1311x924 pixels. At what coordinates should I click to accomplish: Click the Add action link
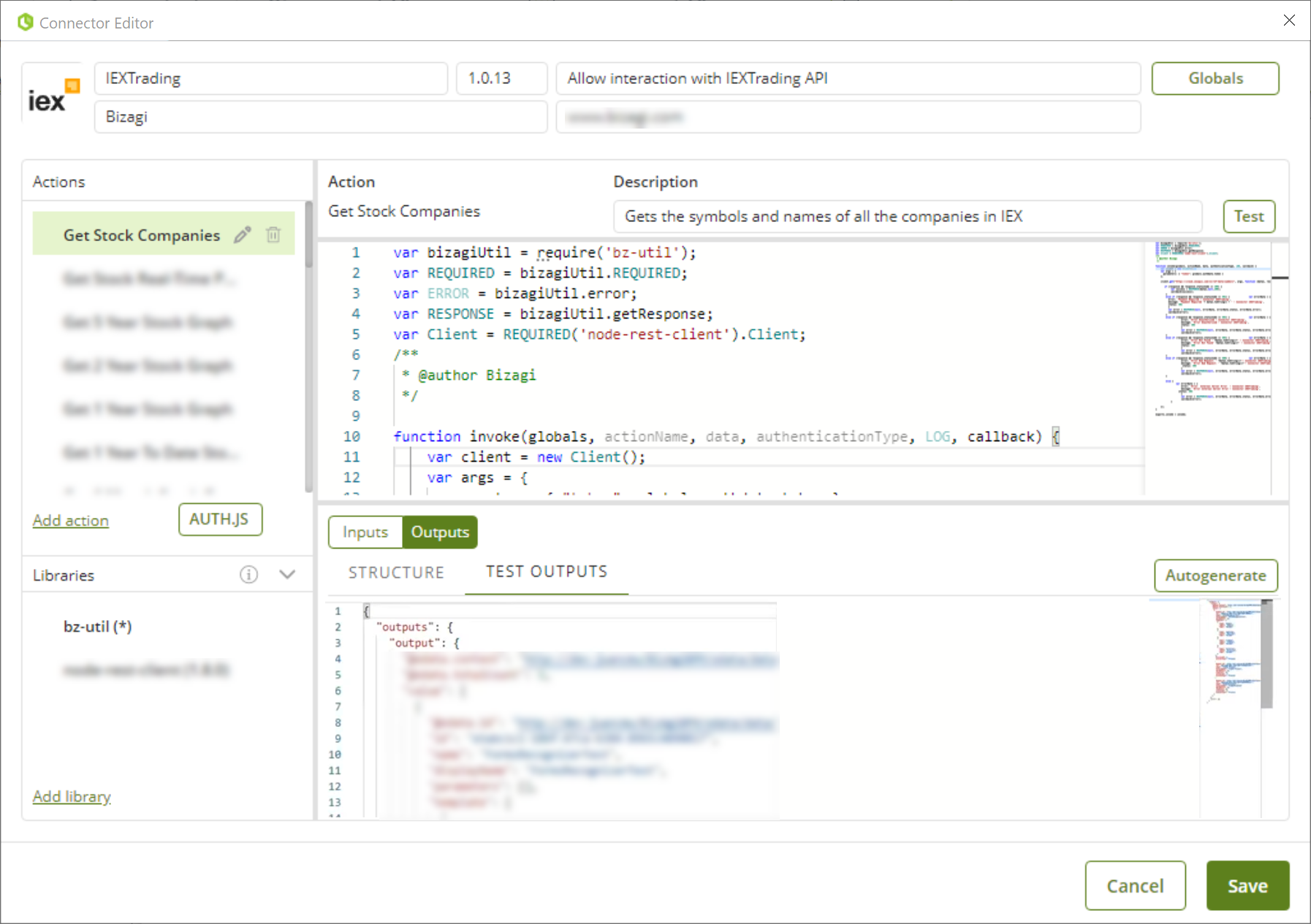71,521
